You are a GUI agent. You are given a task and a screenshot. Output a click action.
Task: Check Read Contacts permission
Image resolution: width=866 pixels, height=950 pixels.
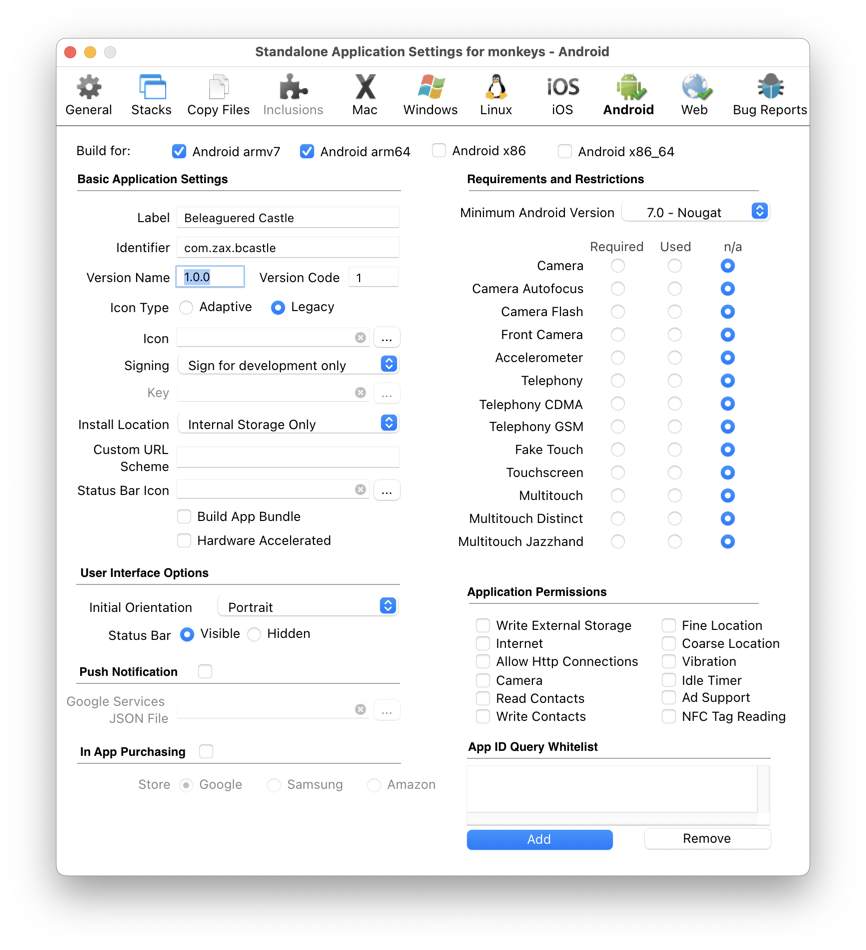pos(483,699)
